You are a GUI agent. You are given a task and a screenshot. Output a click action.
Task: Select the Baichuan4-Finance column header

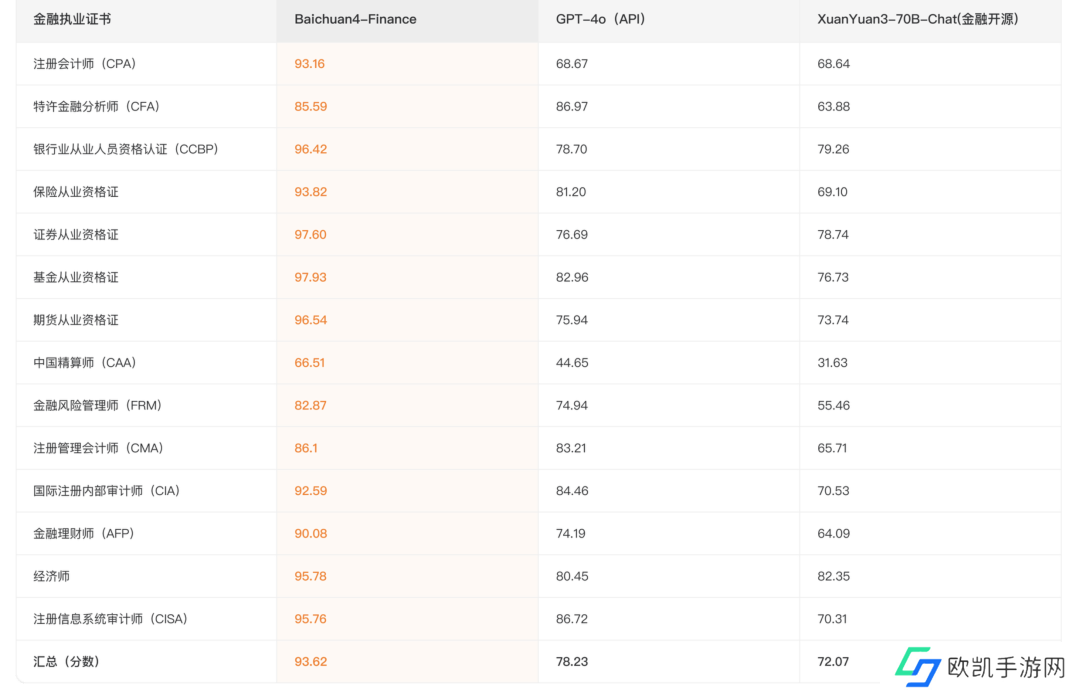point(355,19)
